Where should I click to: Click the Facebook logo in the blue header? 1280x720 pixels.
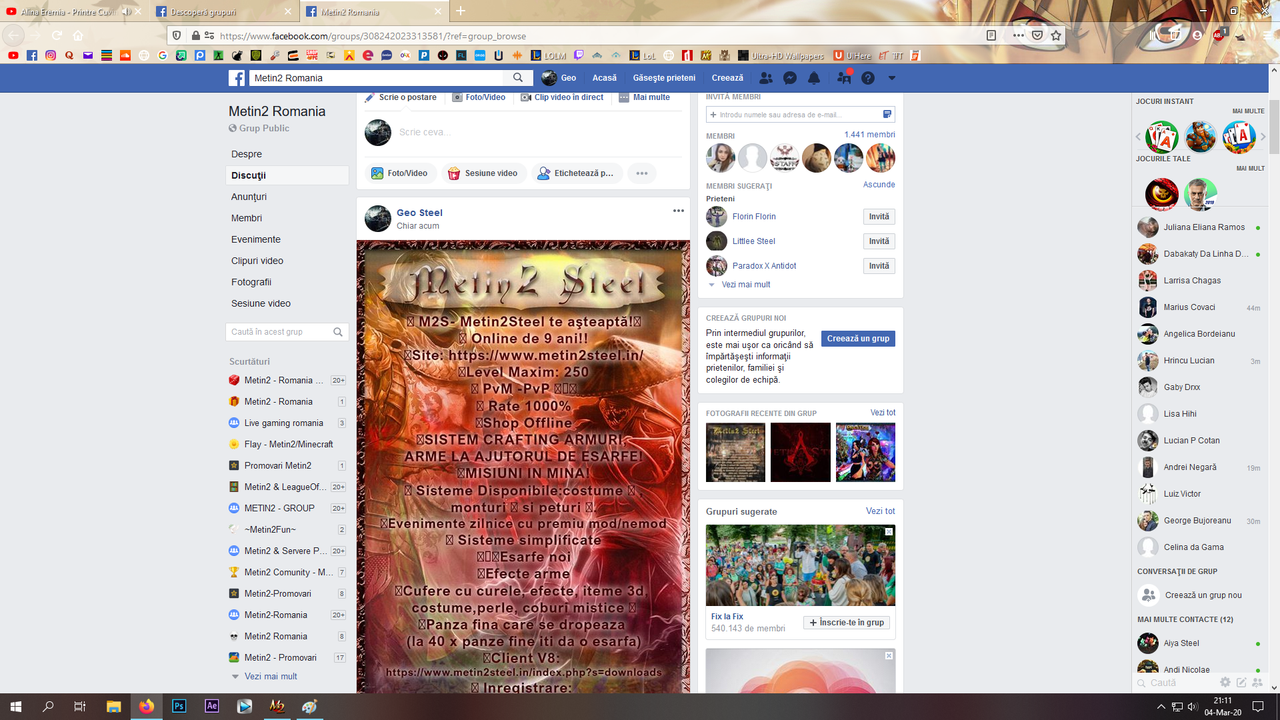[x=237, y=78]
